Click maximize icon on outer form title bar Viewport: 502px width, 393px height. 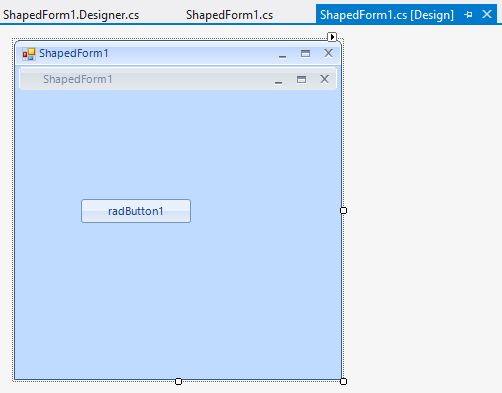[x=305, y=54]
